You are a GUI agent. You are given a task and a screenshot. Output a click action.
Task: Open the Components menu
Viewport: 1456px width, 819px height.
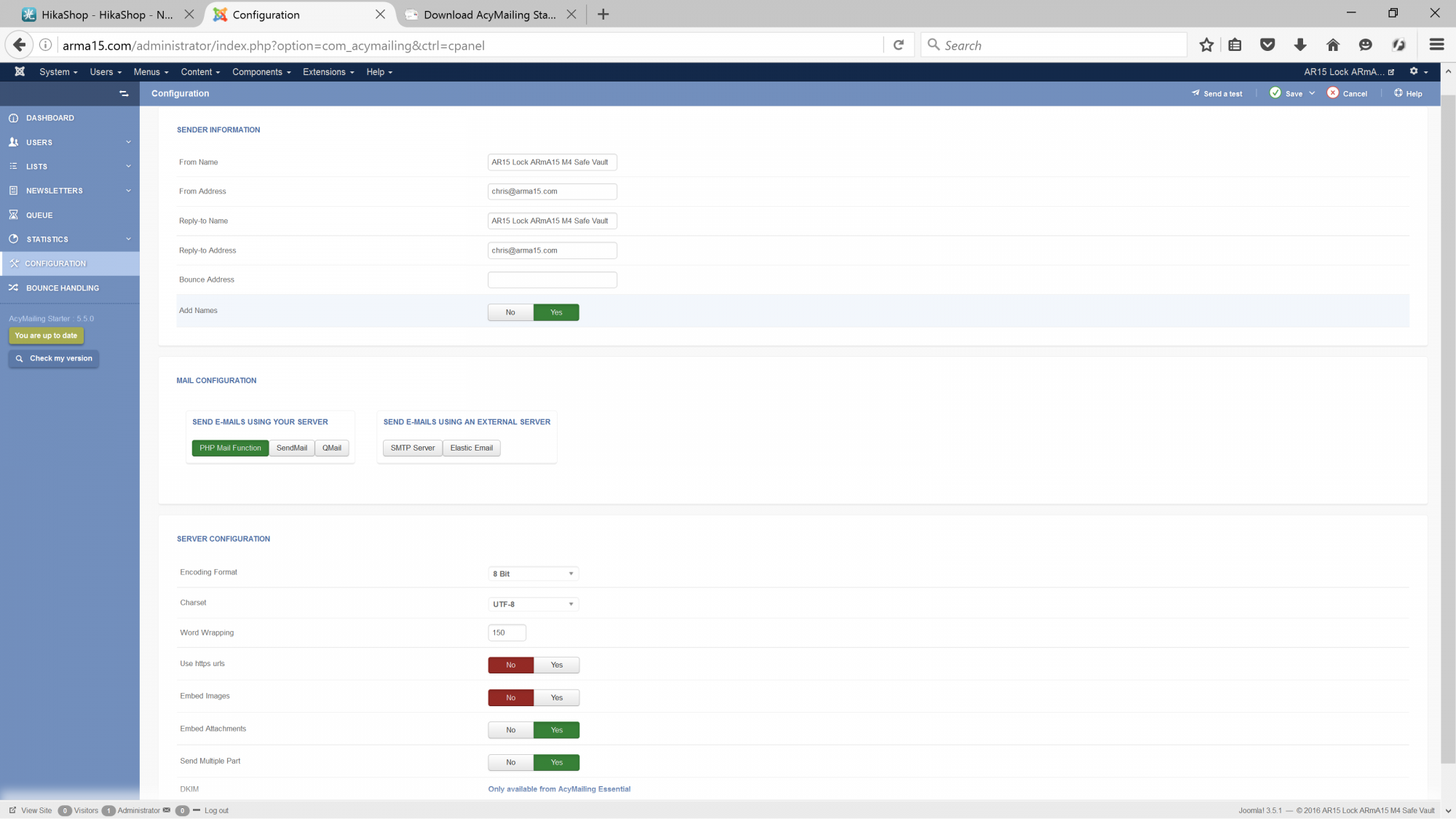click(x=261, y=71)
